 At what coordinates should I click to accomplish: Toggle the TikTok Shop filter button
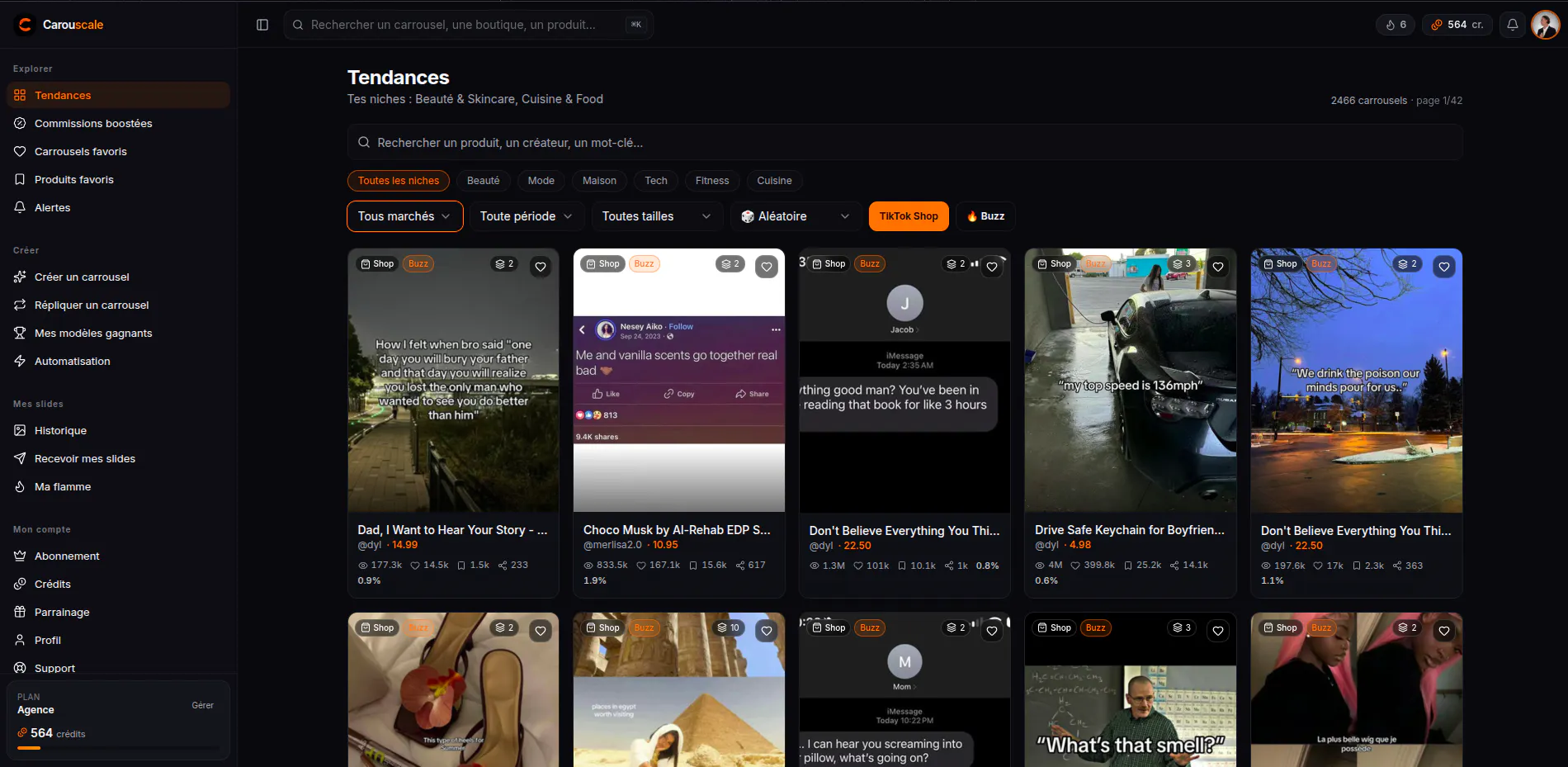[909, 216]
